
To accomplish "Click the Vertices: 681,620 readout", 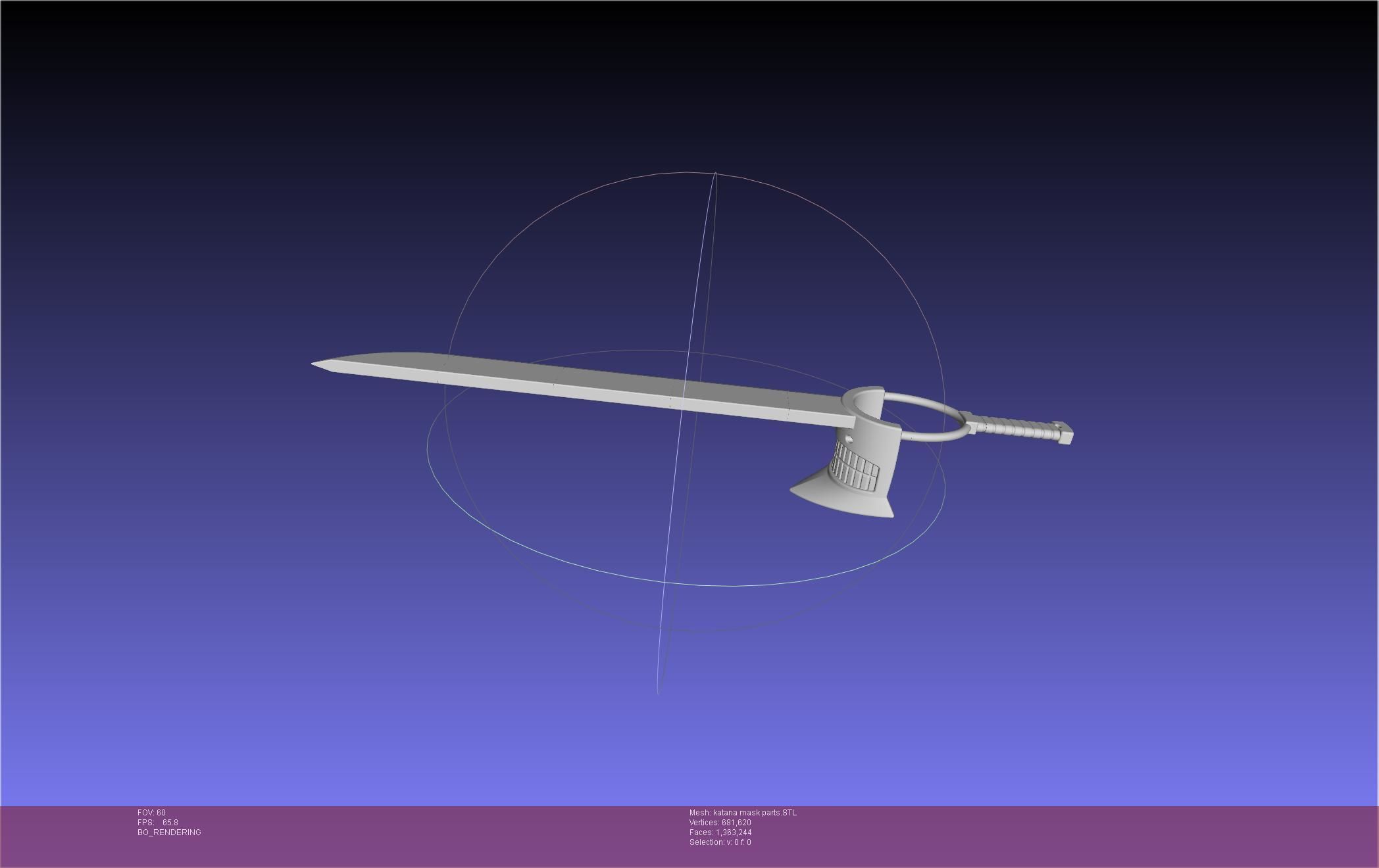I will (720, 823).
